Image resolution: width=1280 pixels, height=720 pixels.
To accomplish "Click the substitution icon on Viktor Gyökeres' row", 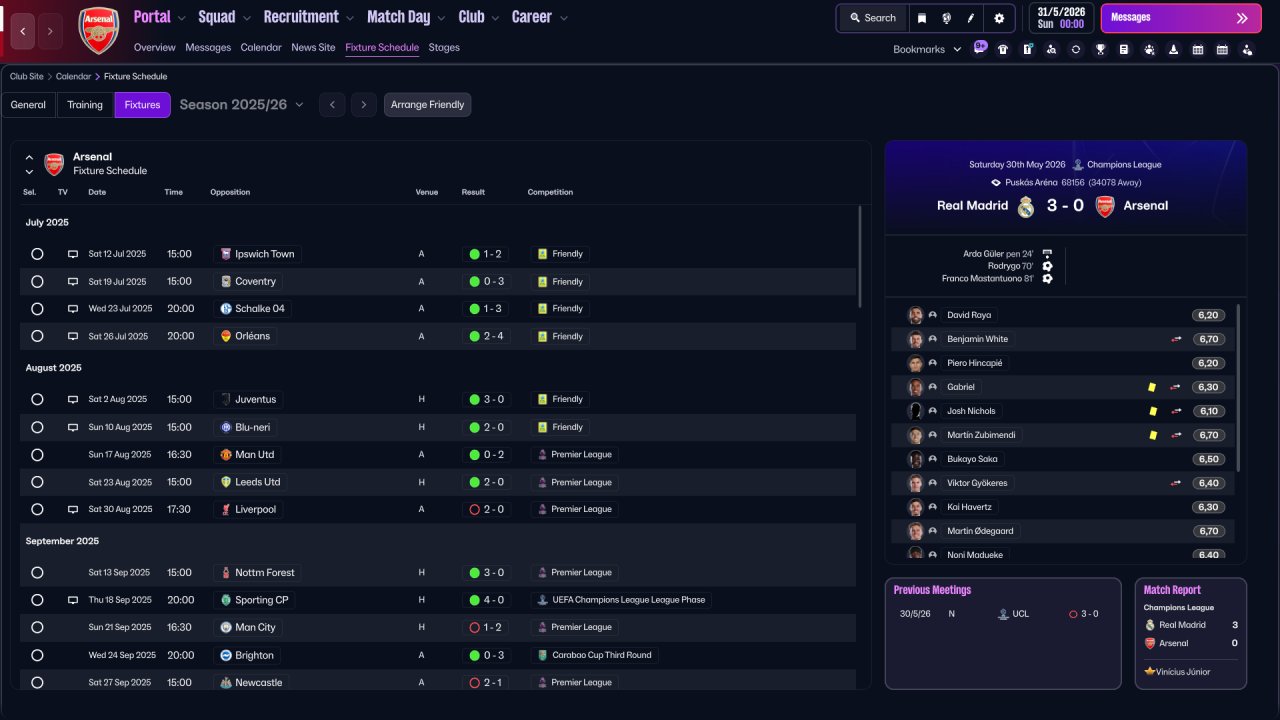I will coord(1176,483).
